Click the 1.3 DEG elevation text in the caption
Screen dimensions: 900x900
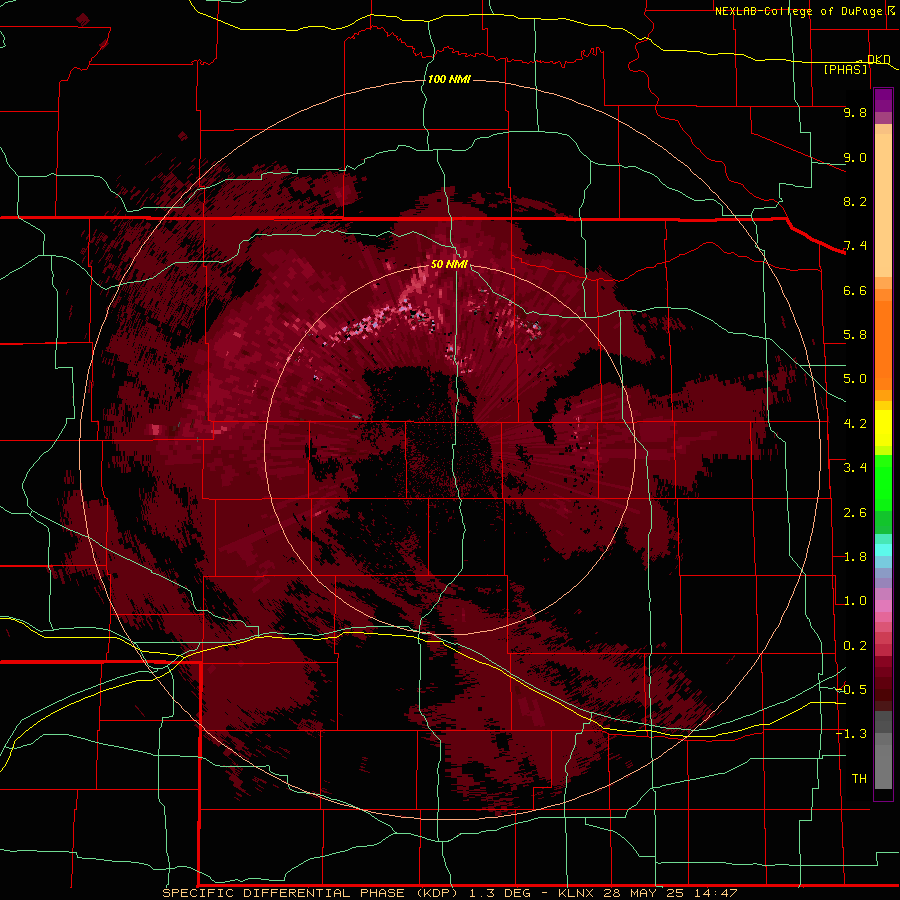tap(501, 893)
